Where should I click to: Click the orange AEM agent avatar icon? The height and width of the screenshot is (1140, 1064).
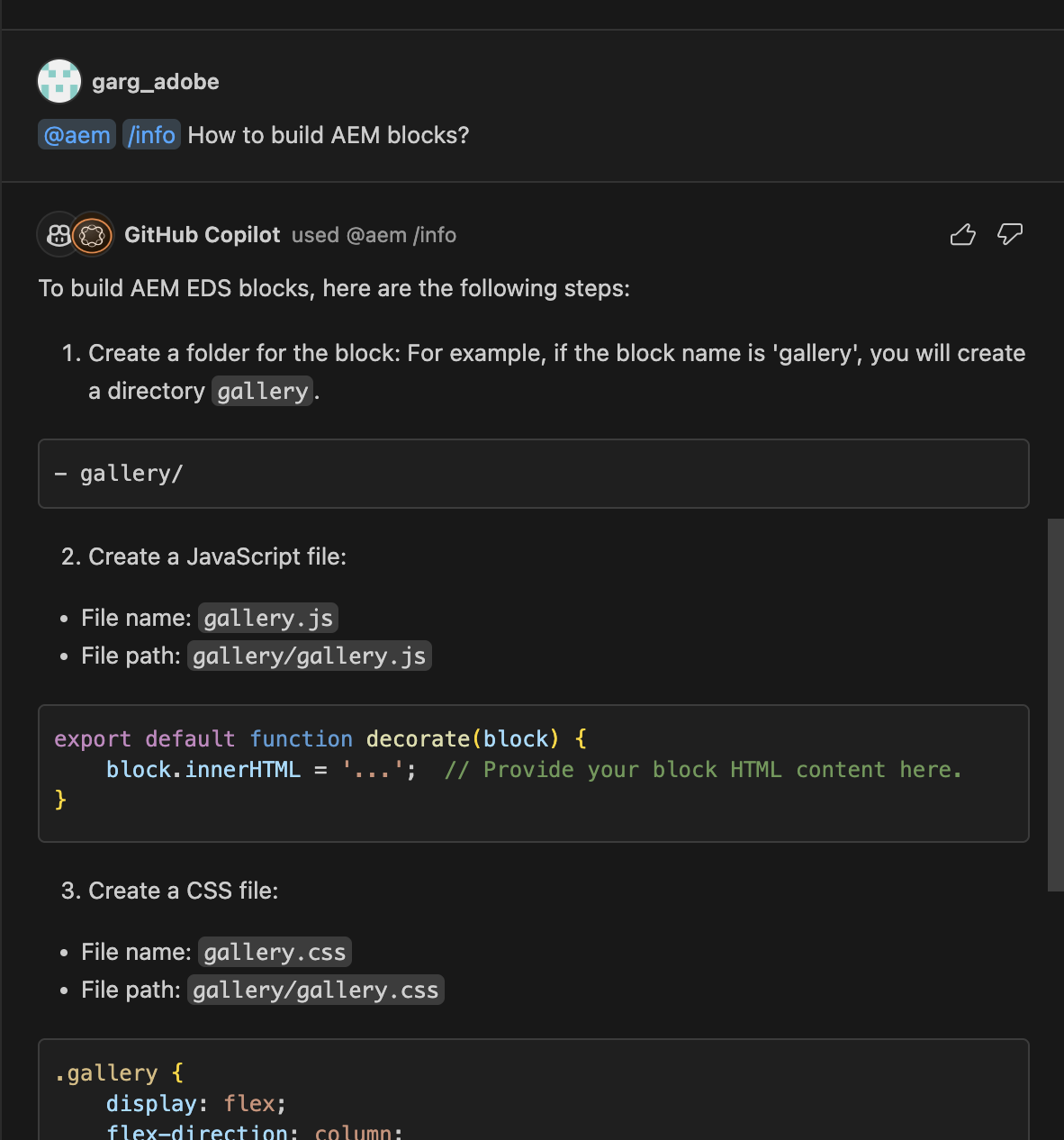[92, 235]
